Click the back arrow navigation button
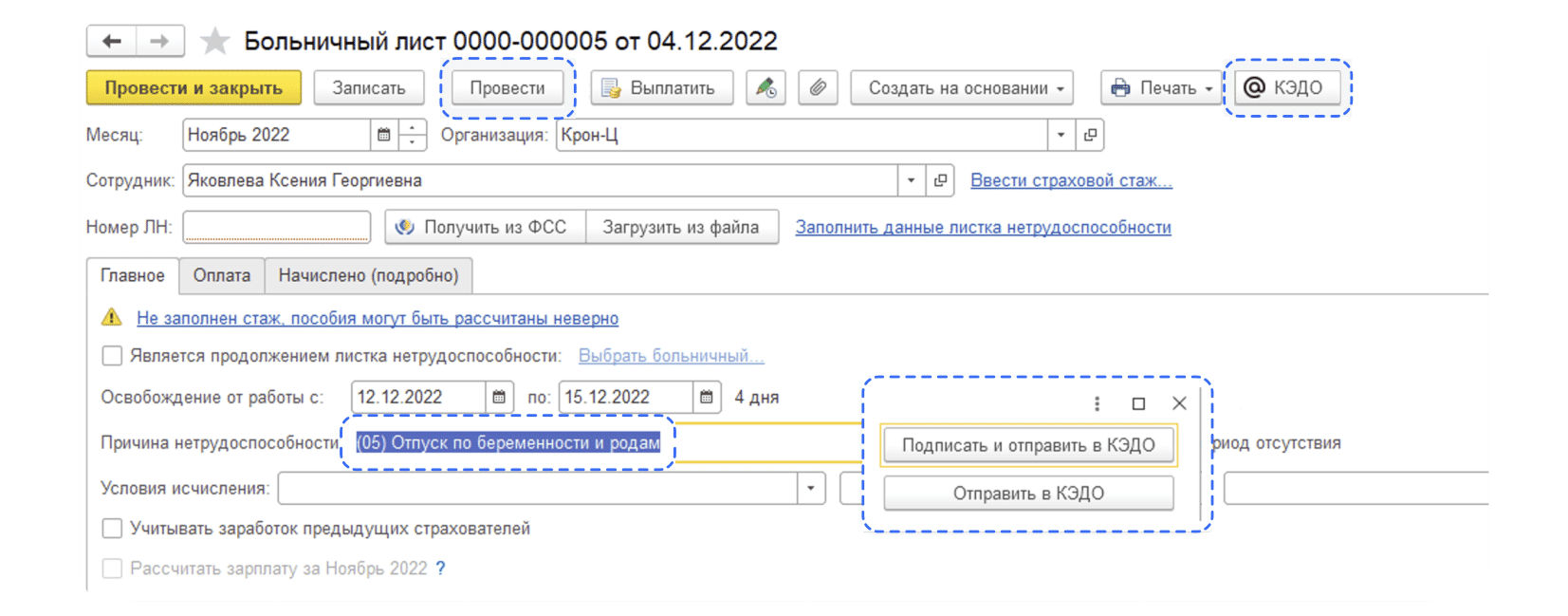1568x616 pixels. pyautogui.click(x=112, y=41)
